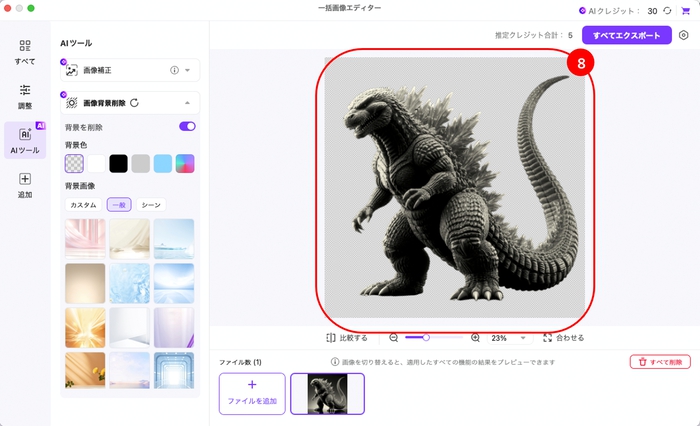
Task: Choose the pale blue ocean background thumbnail
Action: coord(174,239)
